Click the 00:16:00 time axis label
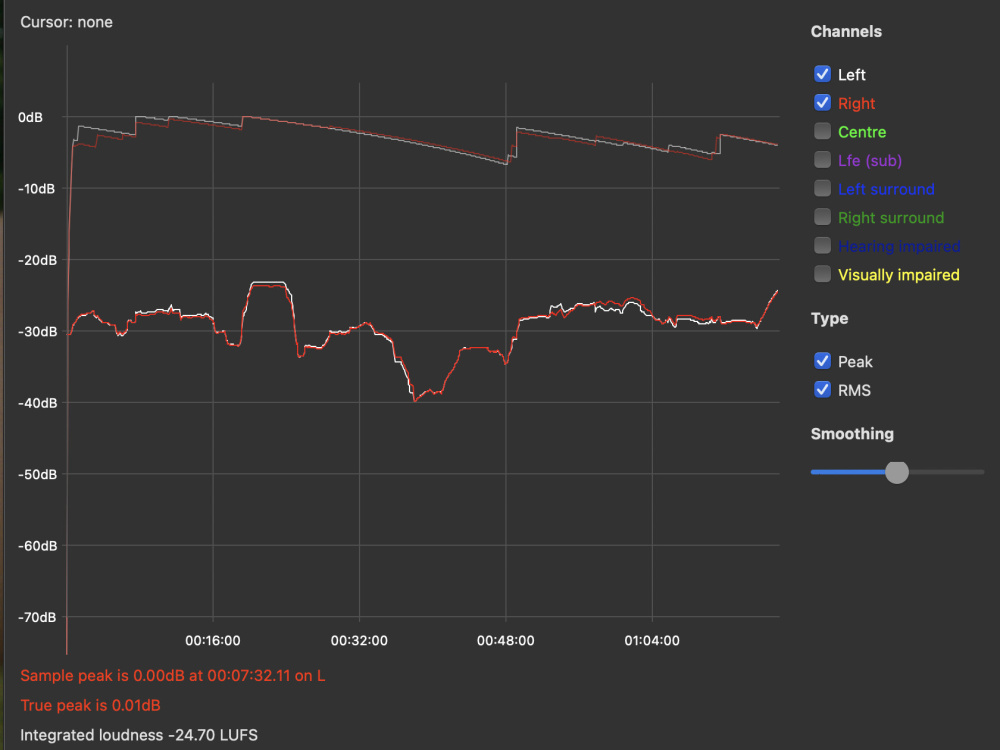 [x=213, y=641]
